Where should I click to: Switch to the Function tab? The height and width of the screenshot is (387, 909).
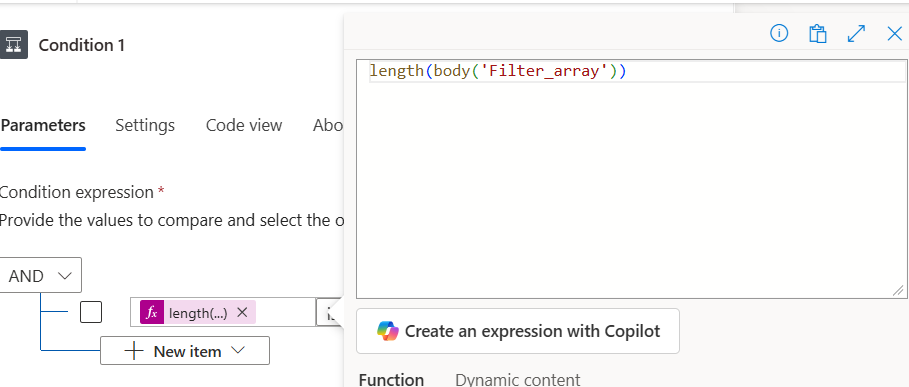point(391,380)
